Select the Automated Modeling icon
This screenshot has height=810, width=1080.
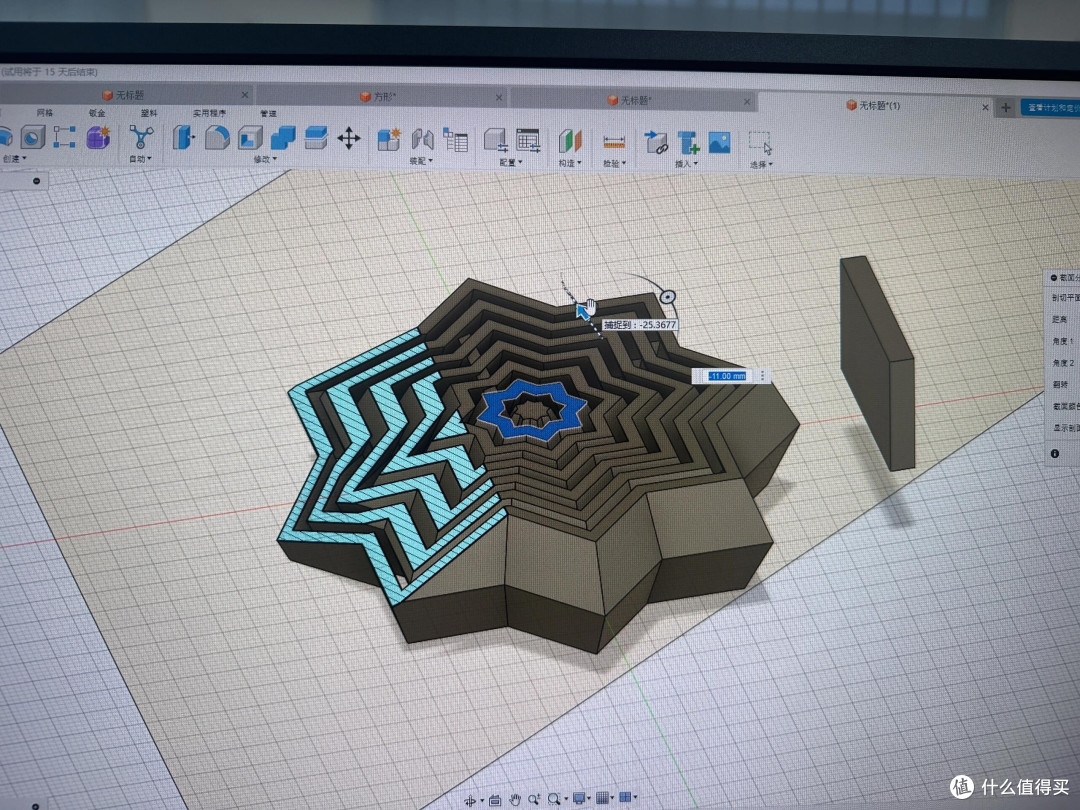coord(141,137)
